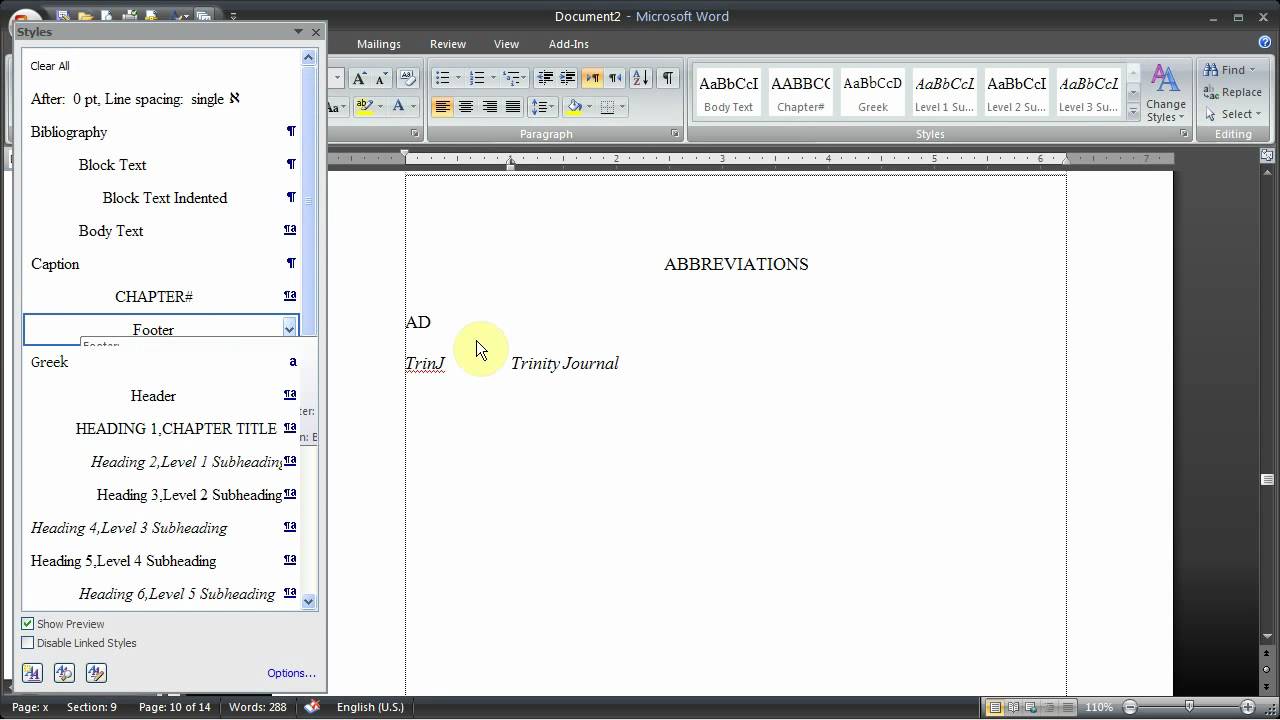Open Change Styles menu
The image size is (1280, 720).
pos(1165,94)
